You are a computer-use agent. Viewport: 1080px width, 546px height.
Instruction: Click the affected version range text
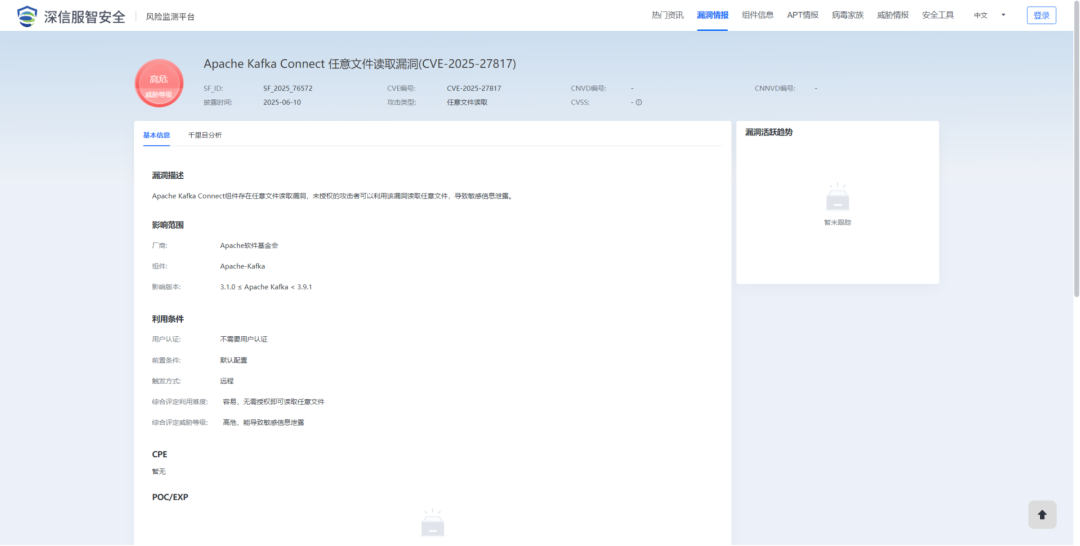click(266, 286)
